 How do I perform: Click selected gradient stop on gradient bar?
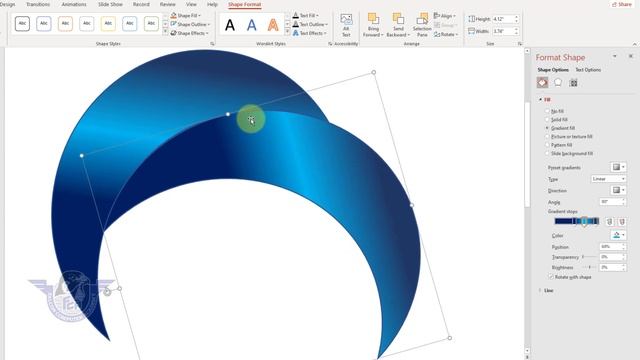coord(584,222)
